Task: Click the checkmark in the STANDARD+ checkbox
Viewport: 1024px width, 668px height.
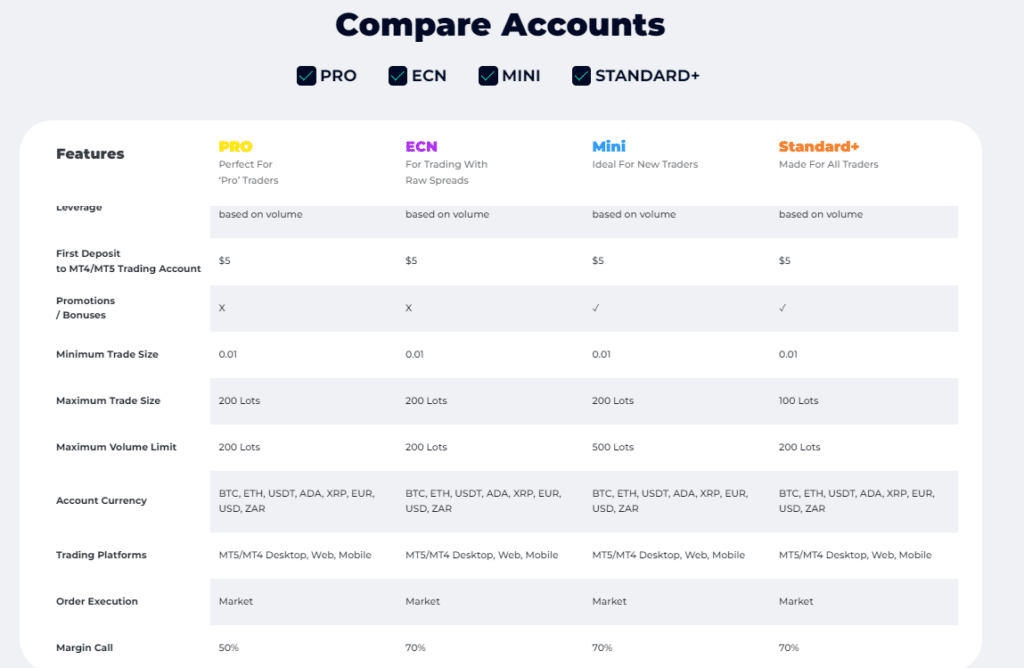Action: [x=580, y=75]
